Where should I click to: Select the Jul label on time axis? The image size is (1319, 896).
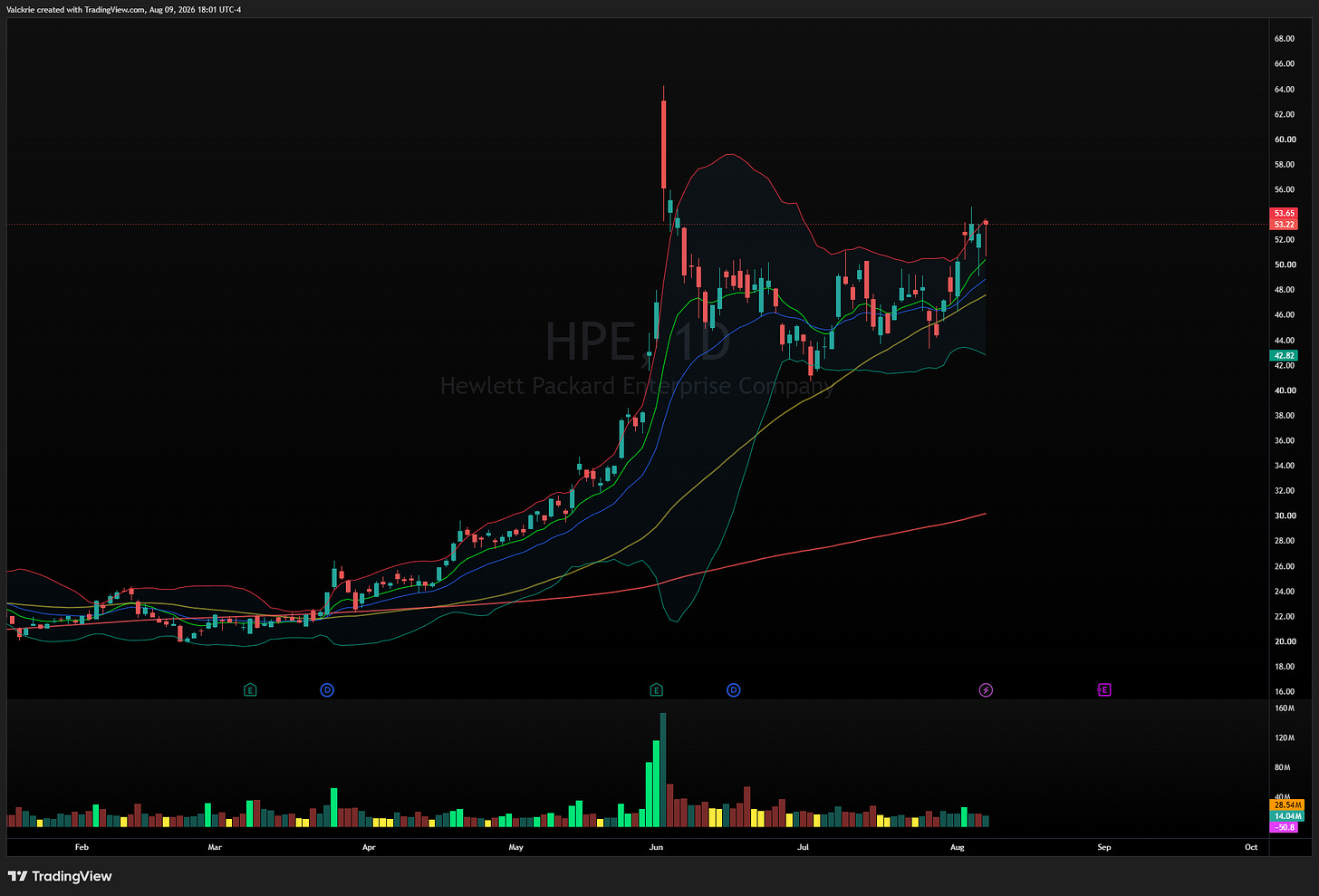pyautogui.click(x=803, y=848)
